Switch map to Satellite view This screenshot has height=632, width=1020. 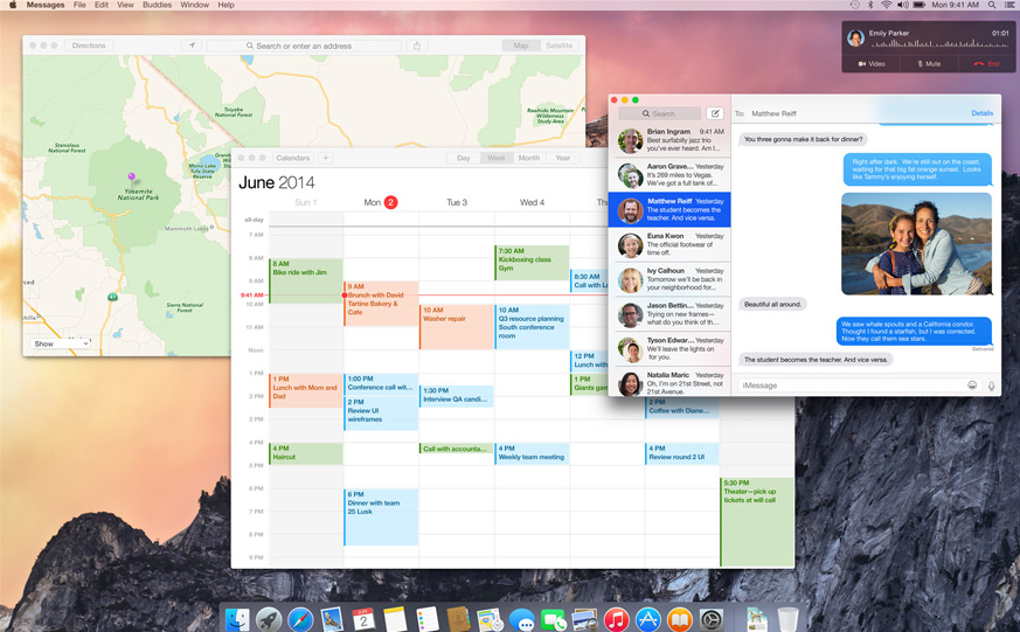click(559, 46)
